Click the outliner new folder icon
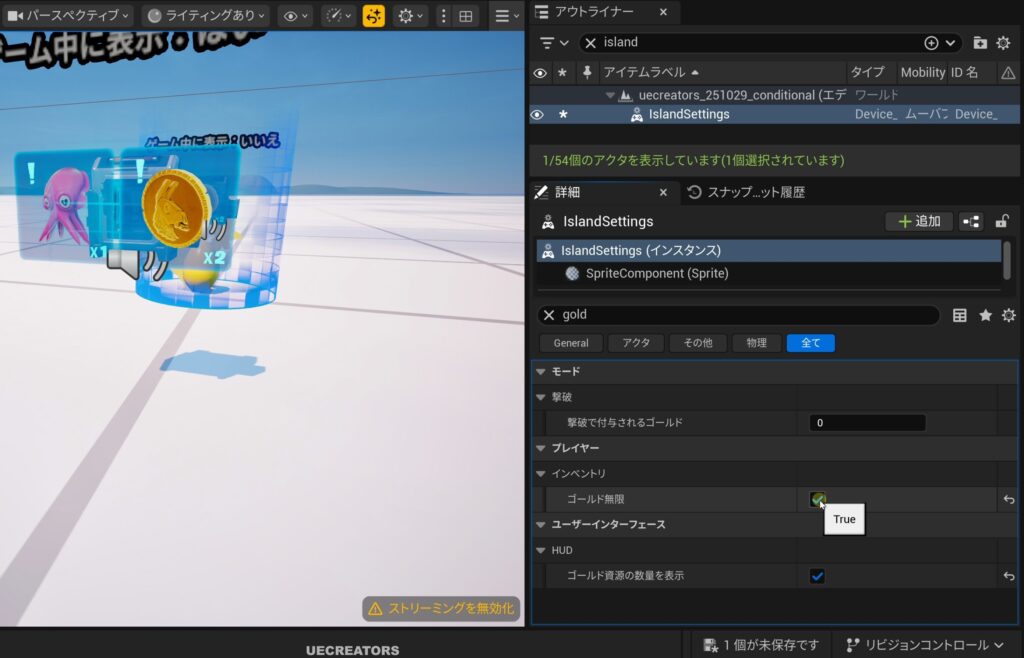The width and height of the screenshot is (1024, 658). (979, 43)
